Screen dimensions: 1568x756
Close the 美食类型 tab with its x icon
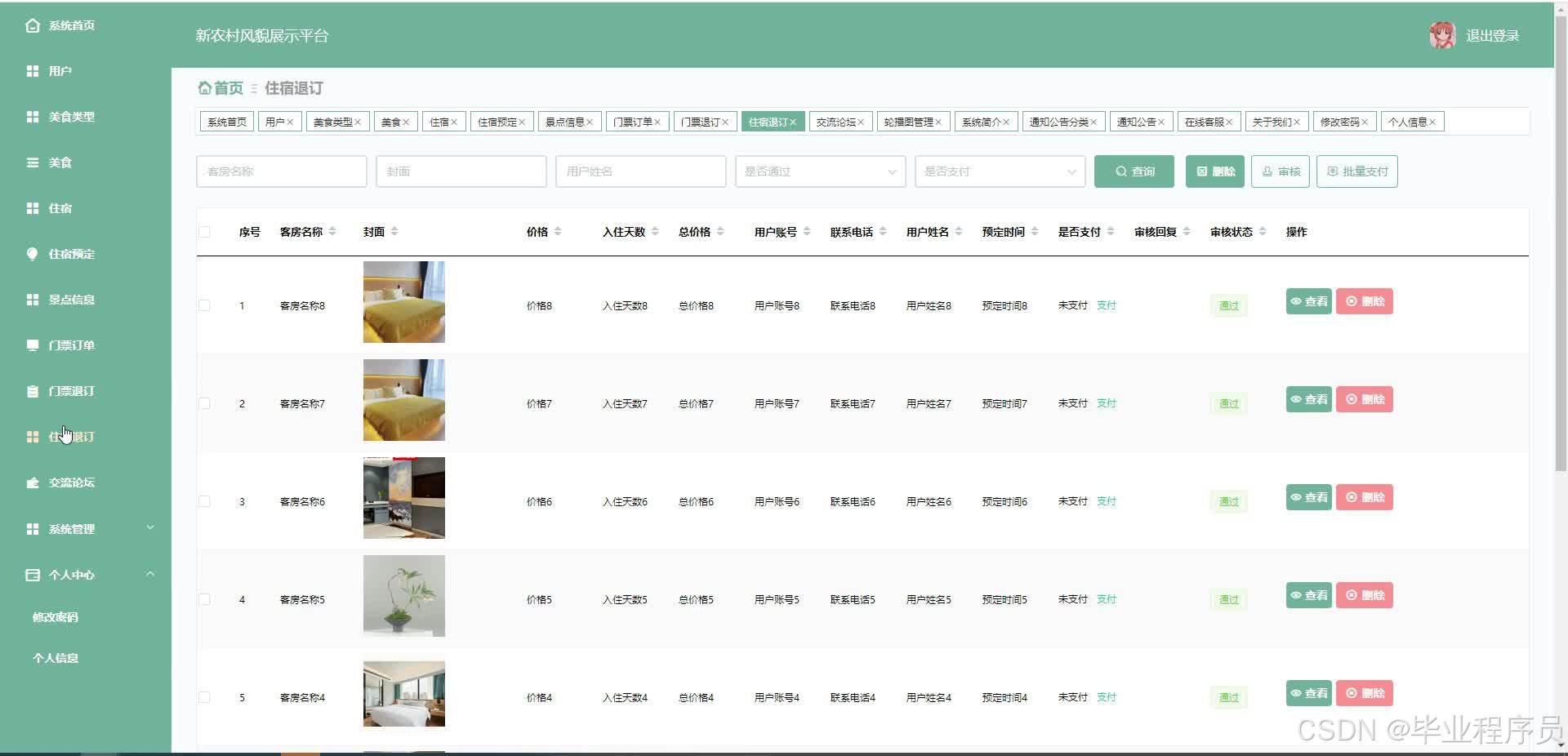click(x=358, y=122)
